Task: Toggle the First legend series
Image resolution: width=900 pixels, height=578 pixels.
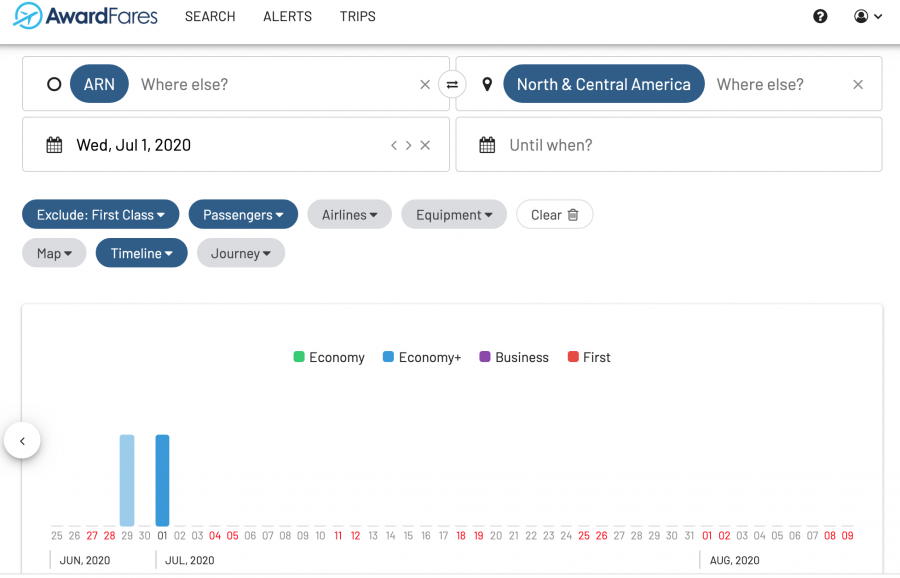Action: (588, 358)
